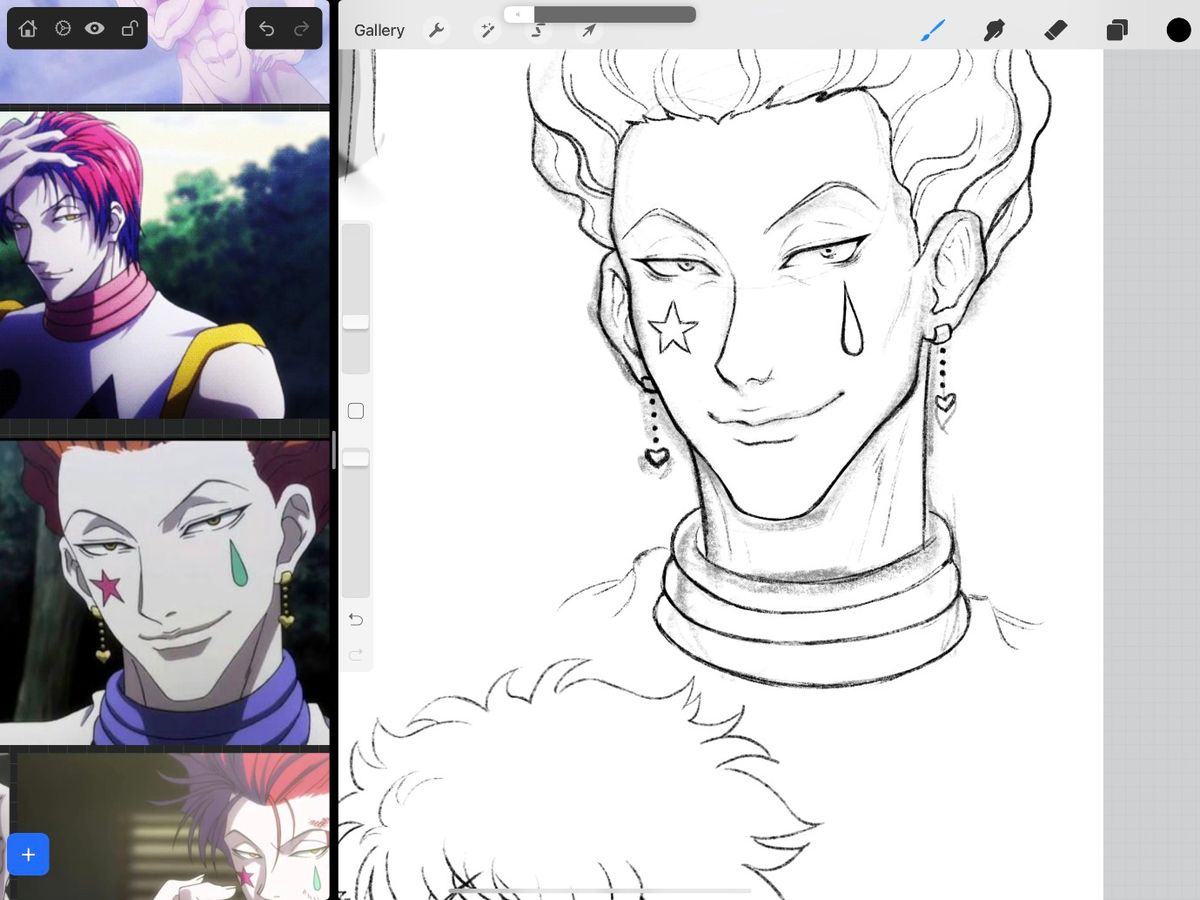1200x900 pixels.
Task: Open the Procreate Gallery
Action: tap(379, 30)
